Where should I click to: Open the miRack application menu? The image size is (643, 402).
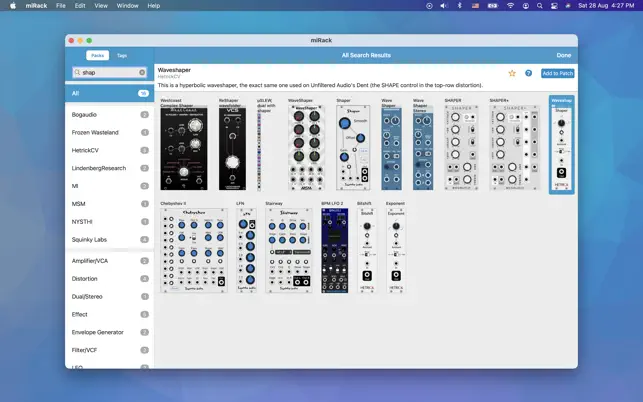point(36,6)
